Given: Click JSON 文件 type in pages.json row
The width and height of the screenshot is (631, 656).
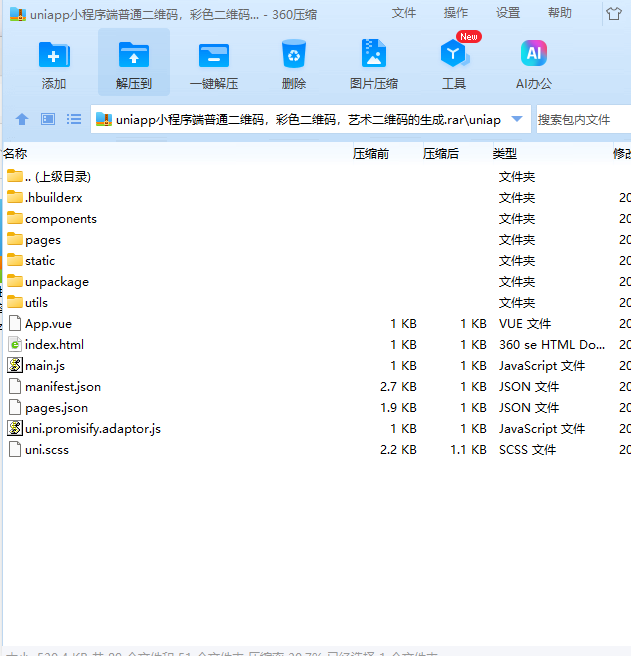Looking at the screenshot, I should pyautogui.click(x=529, y=407).
